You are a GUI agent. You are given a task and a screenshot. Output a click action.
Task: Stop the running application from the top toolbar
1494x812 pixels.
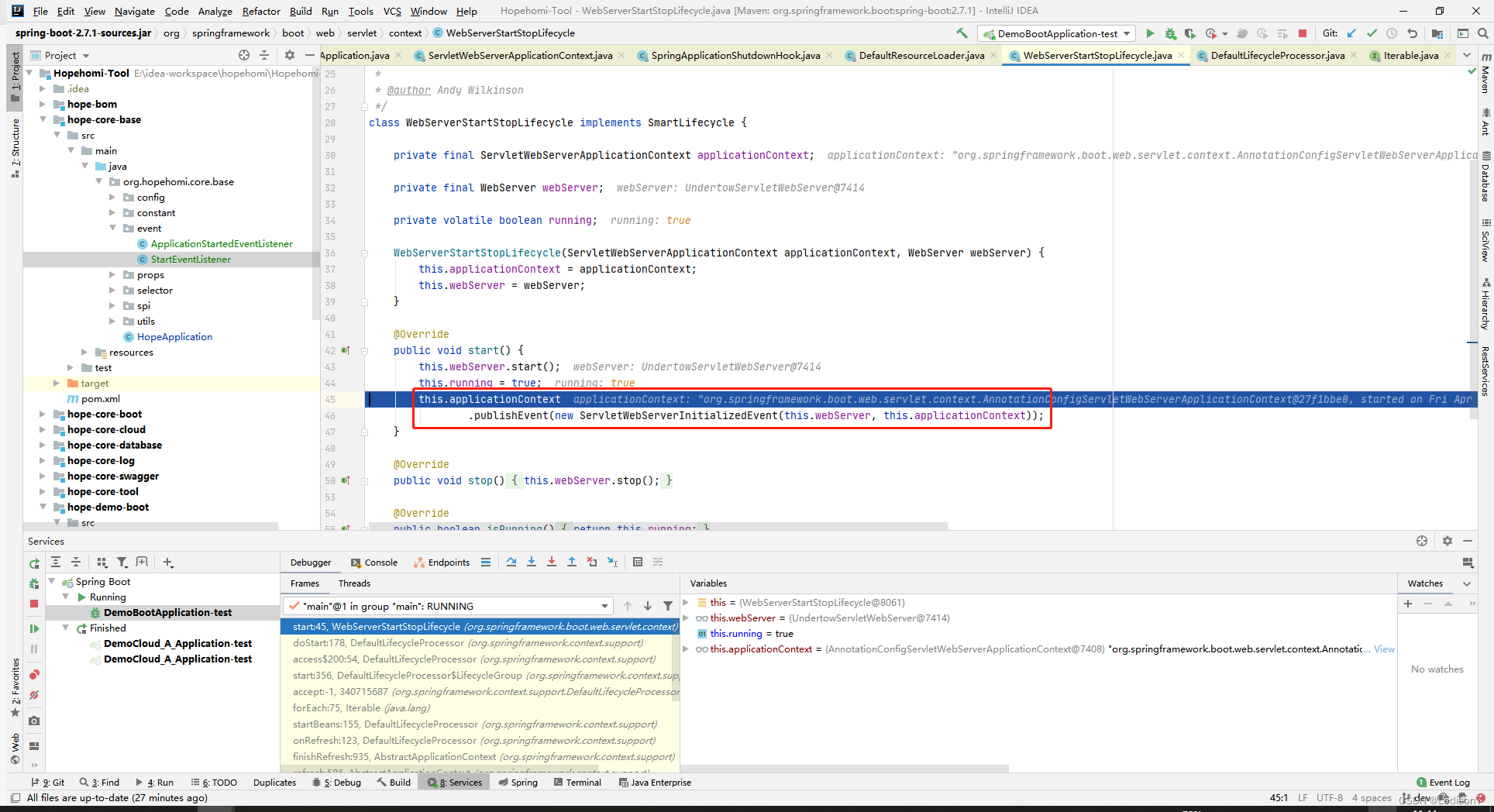1303,33
